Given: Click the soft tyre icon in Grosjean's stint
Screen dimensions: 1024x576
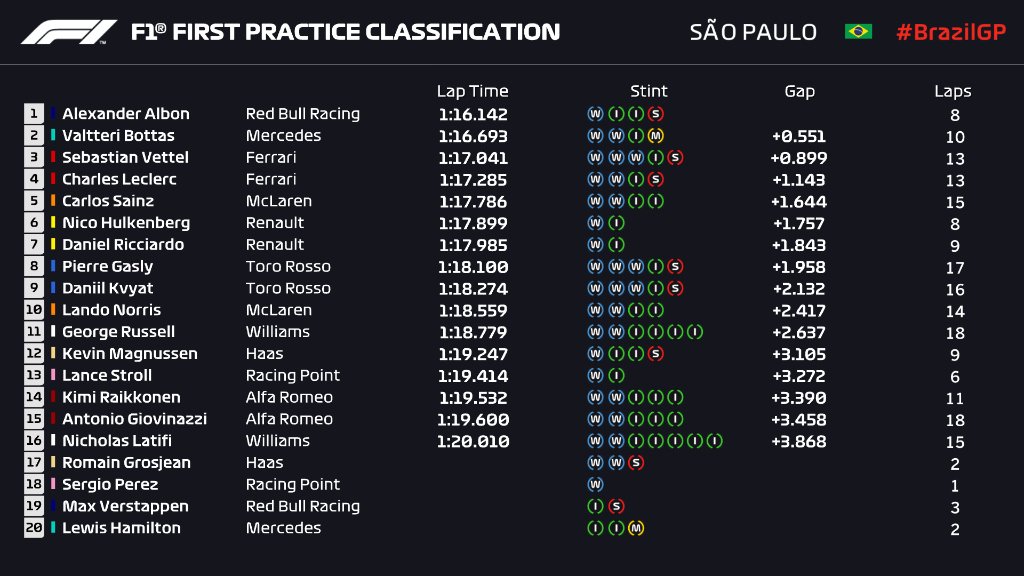Looking at the screenshot, I should [635, 463].
